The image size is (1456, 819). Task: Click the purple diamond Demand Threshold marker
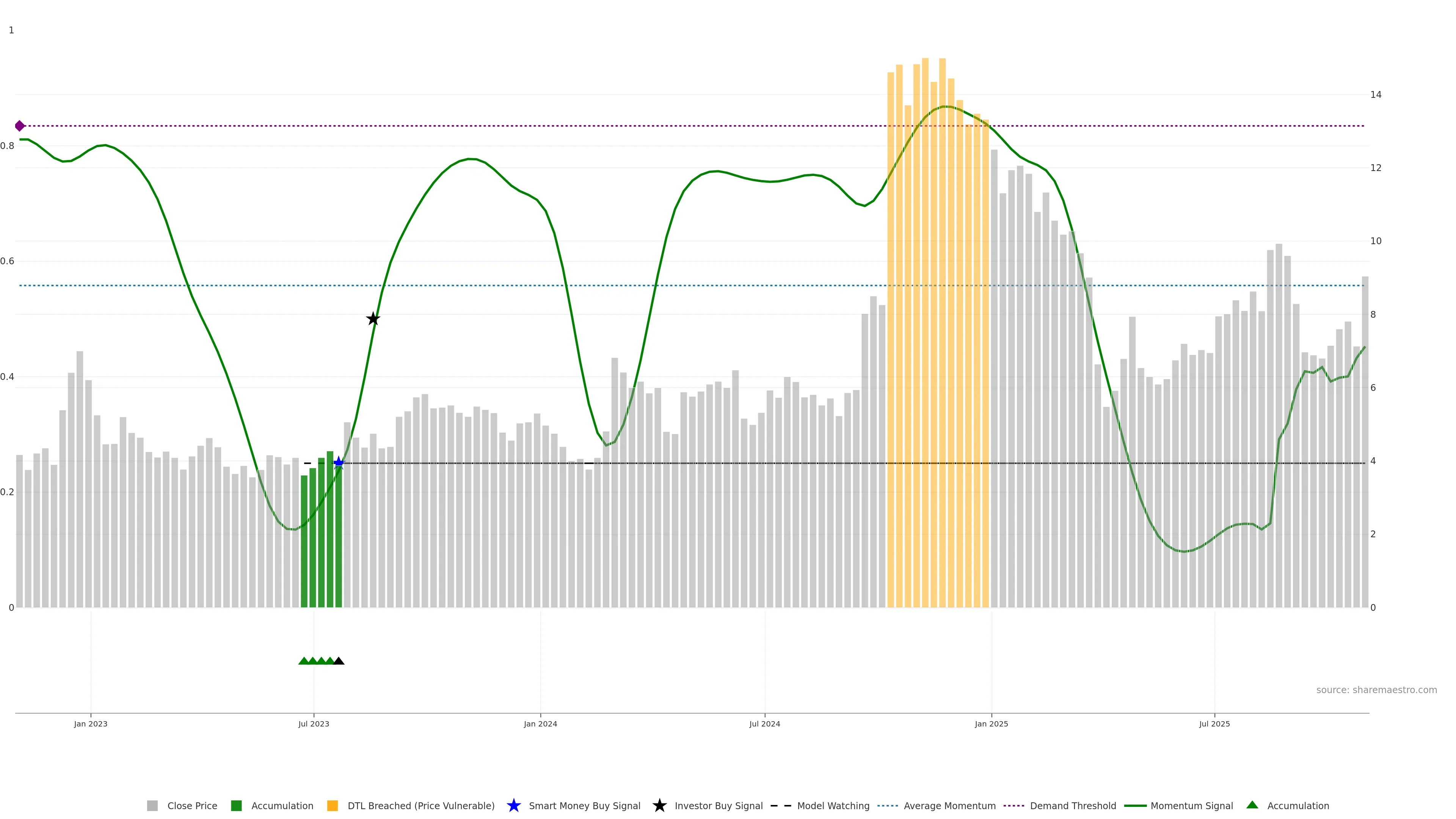point(20,126)
